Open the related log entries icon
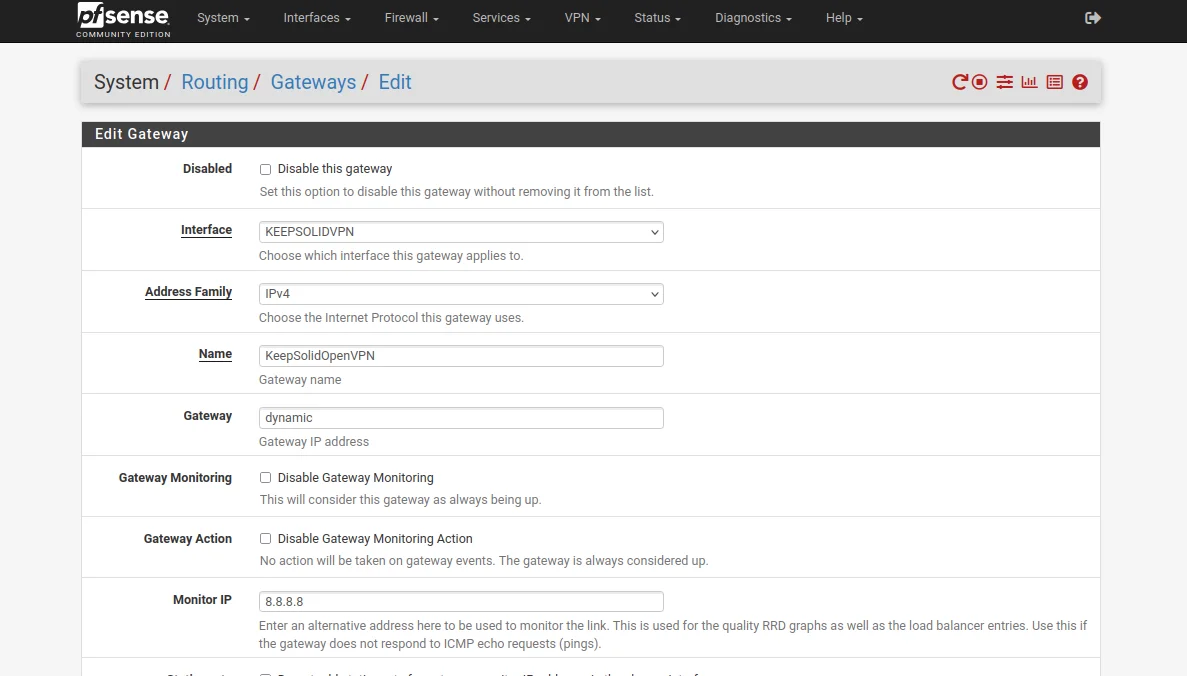Screen dimensions: 1187x676 click(x=1054, y=83)
